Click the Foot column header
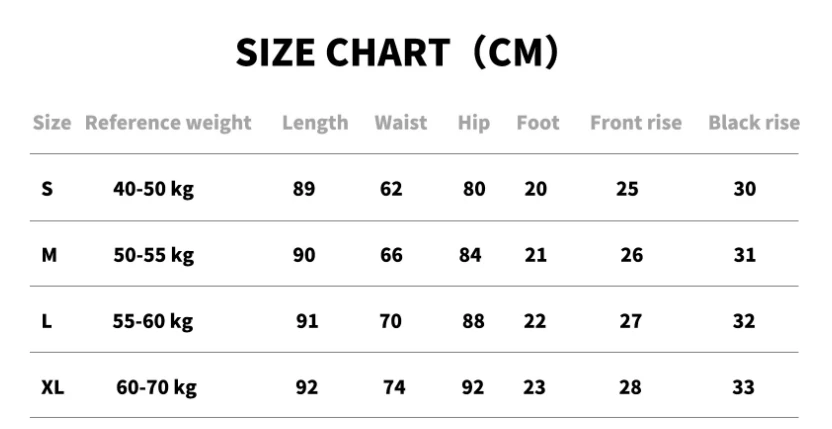Viewport: 832px width, 429px height. click(x=537, y=123)
